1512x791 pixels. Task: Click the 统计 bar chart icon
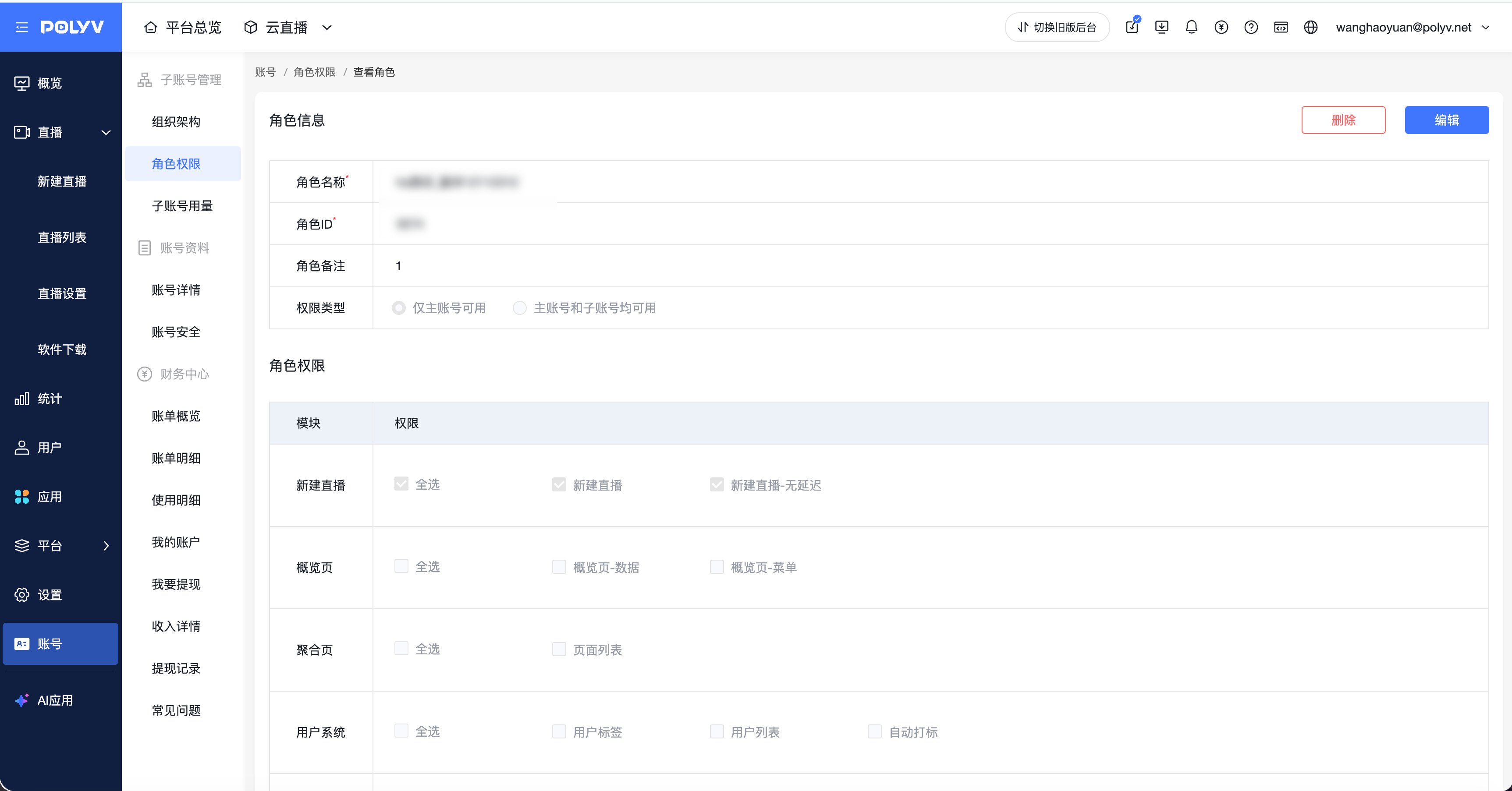pos(22,399)
